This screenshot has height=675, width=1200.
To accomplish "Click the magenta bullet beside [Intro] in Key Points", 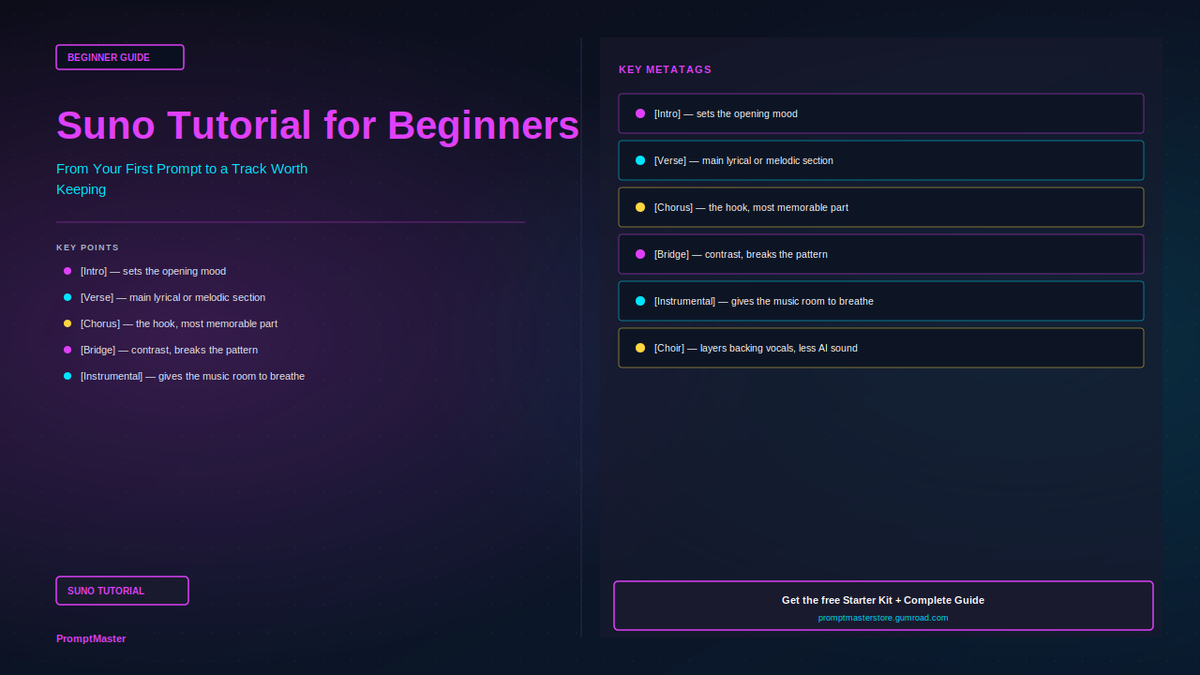I will click(x=68, y=271).
